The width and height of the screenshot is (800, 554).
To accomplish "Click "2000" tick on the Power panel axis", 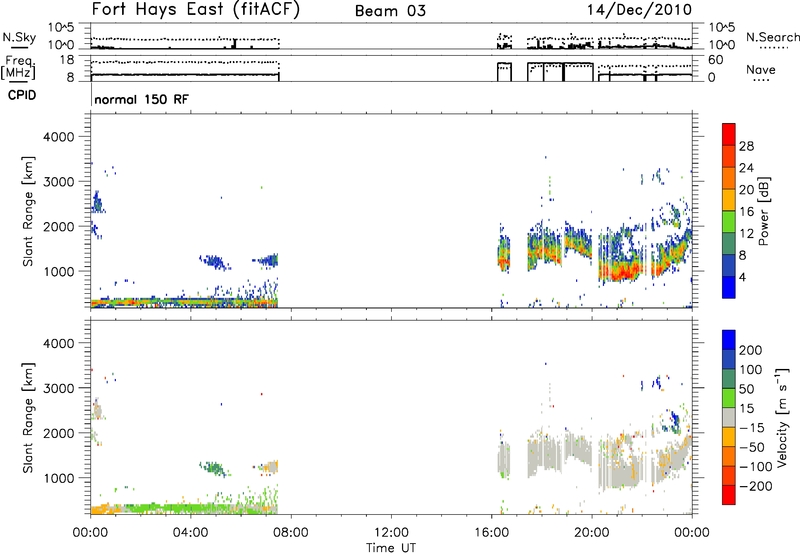I will point(59,227).
